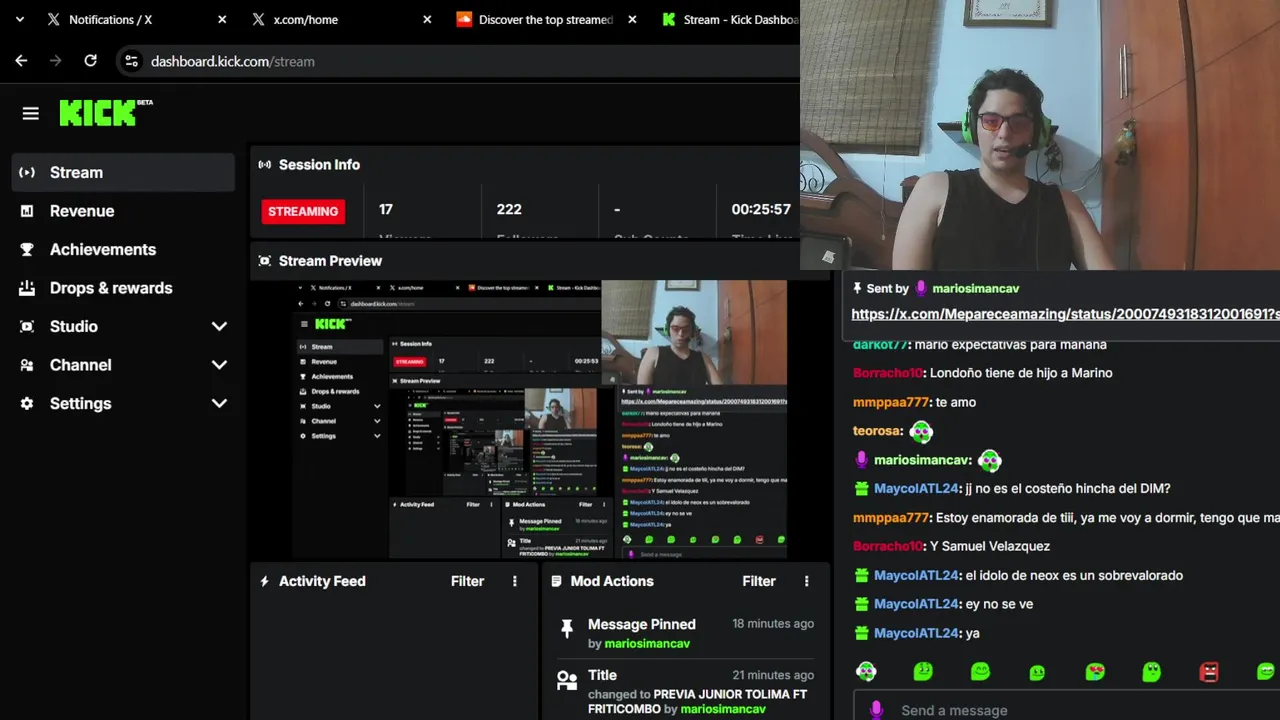
Task: Insert the red angry emote
Action: (1209, 672)
